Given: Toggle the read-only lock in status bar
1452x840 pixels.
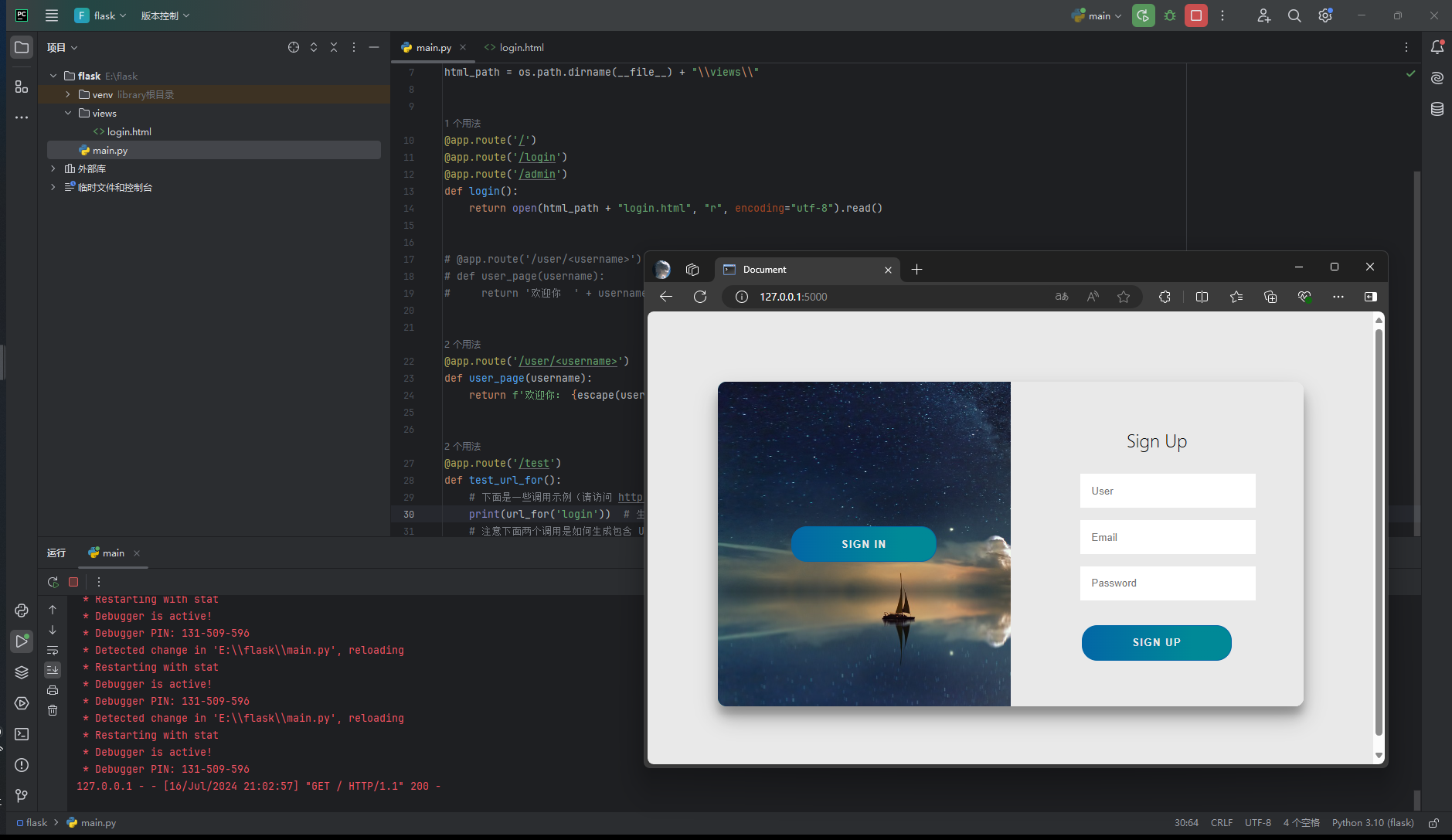Looking at the screenshot, I should [1433, 823].
